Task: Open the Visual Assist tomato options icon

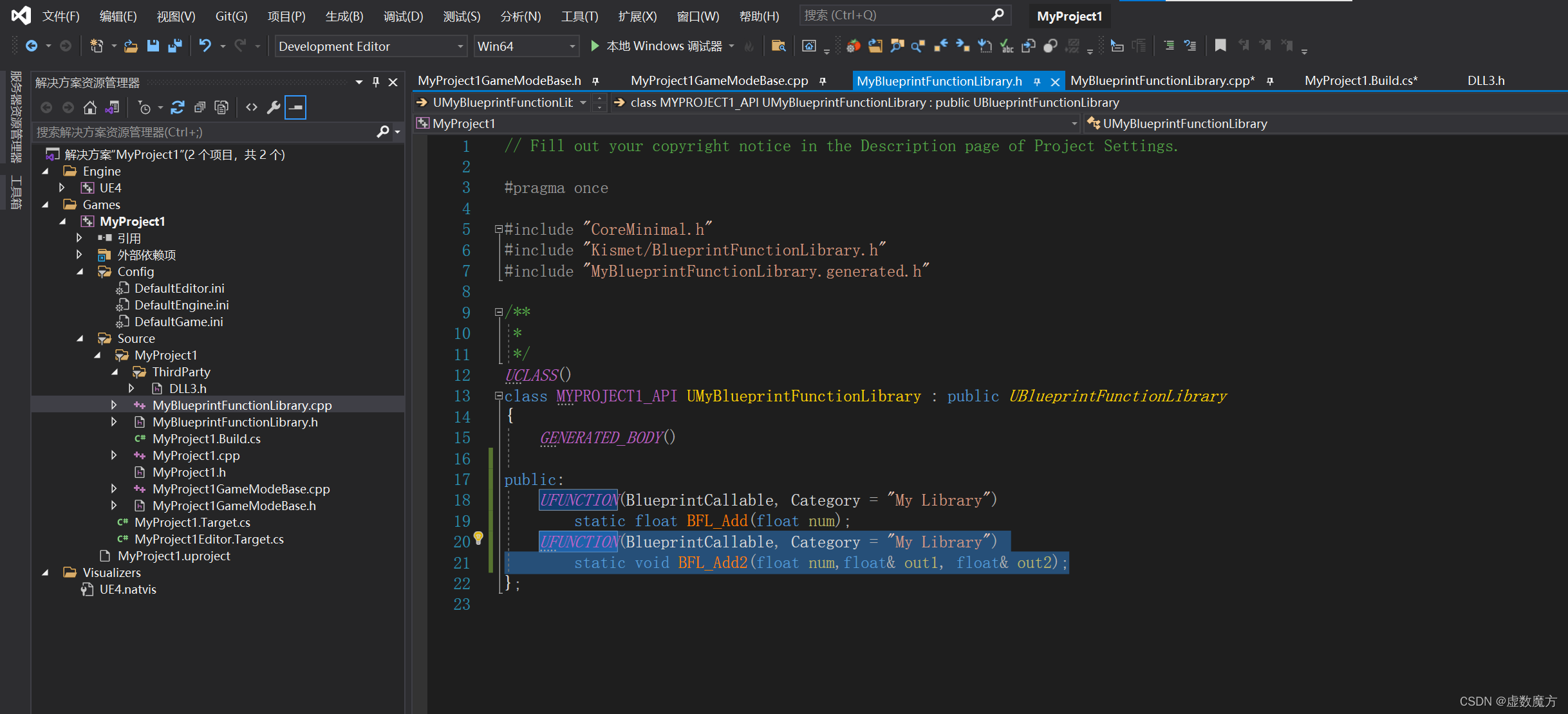Action: pos(853,46)
